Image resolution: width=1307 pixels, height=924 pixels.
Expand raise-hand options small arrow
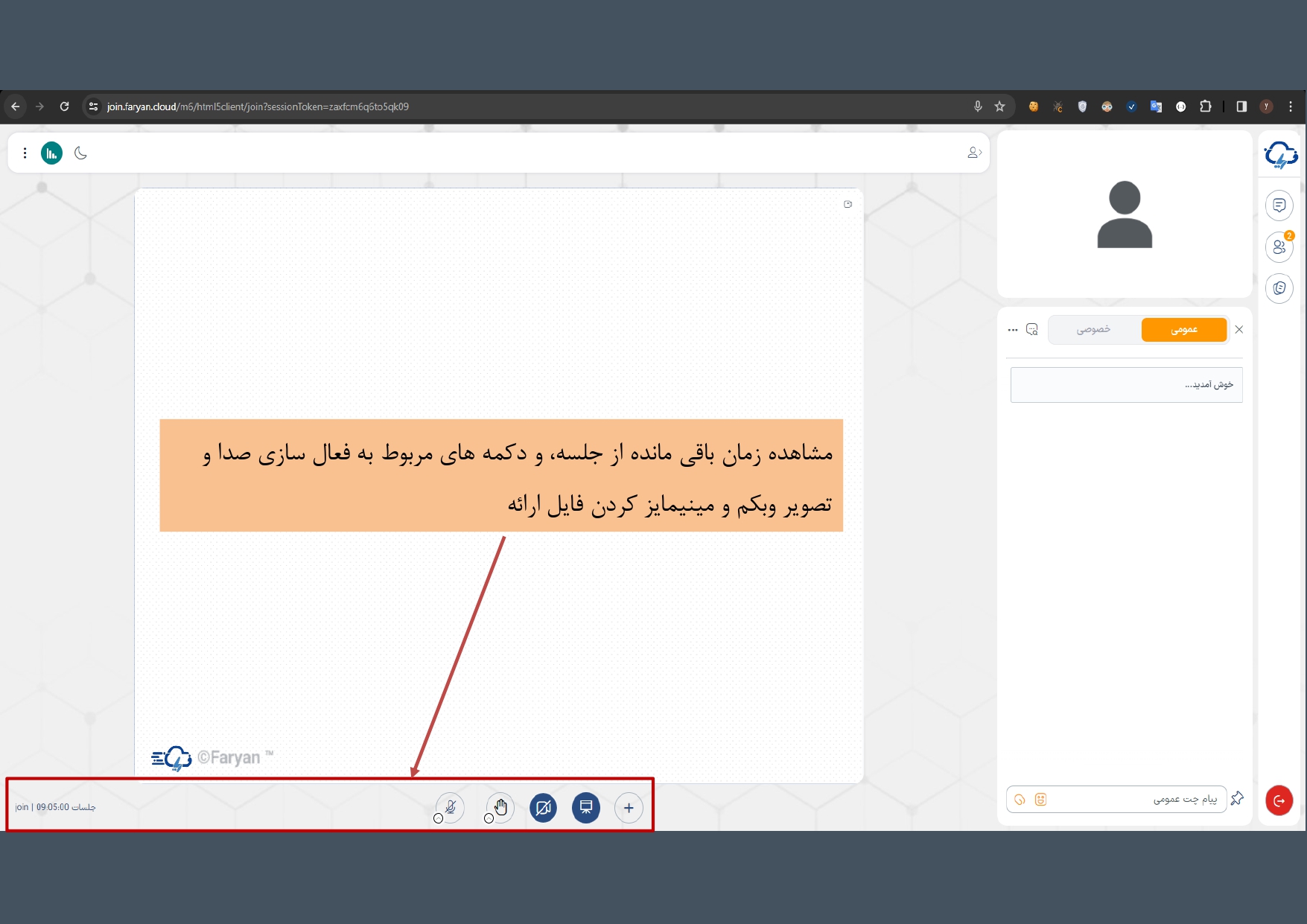[x=489, y=818]
